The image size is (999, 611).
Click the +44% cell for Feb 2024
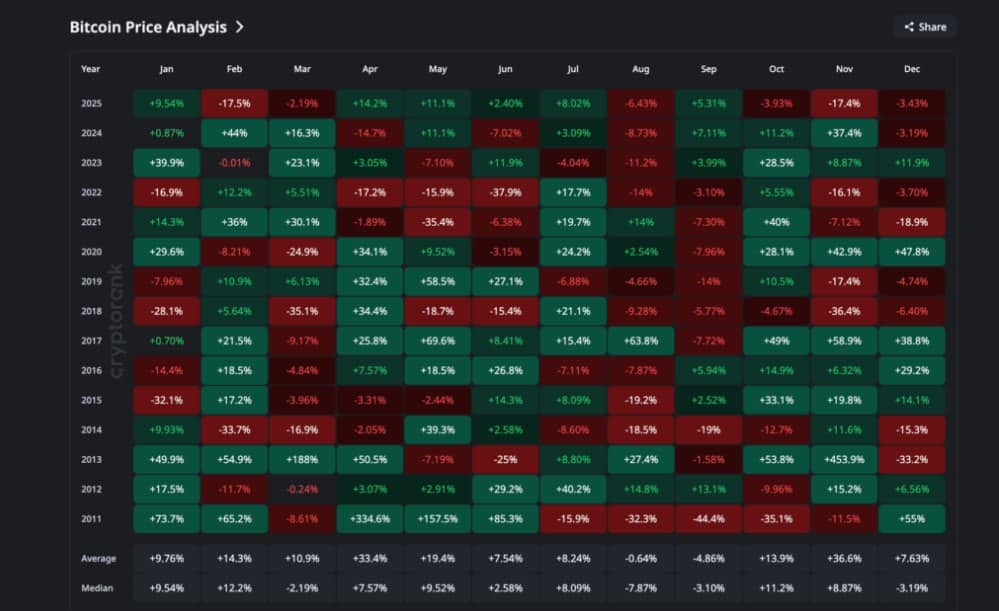coord(234,133)
